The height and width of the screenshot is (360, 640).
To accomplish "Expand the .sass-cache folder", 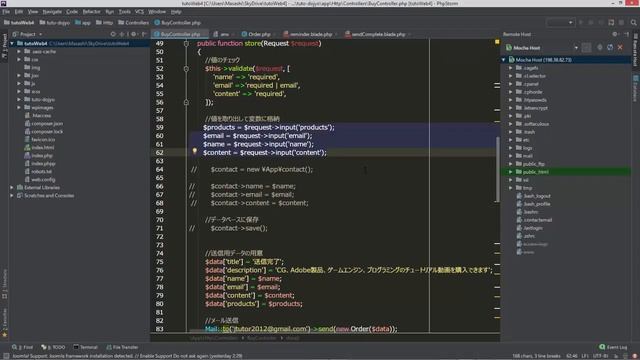I will coord(19,51).
